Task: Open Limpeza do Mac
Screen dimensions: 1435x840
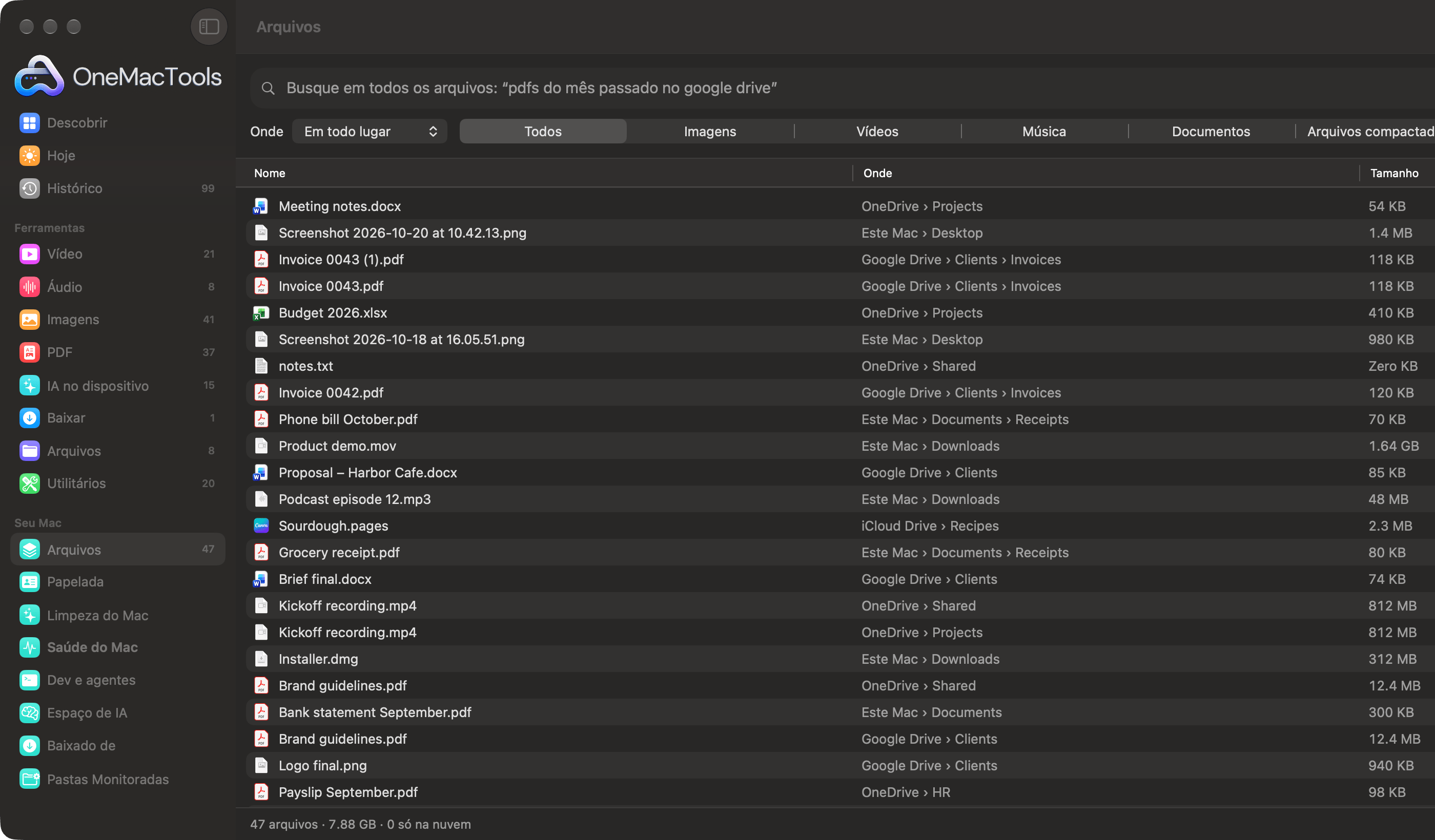Action: (118, 615)
